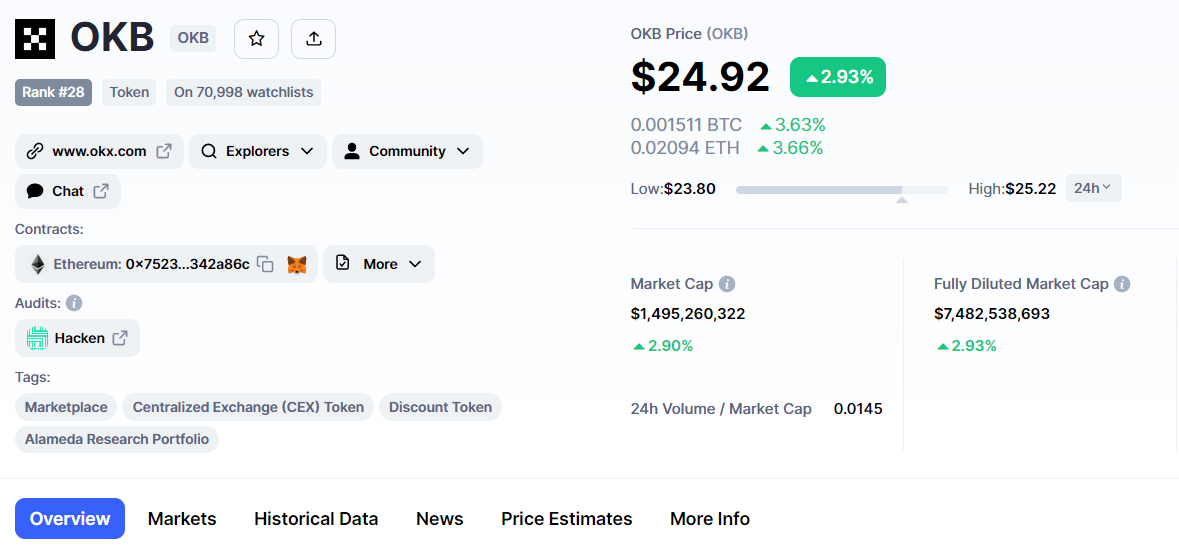The height and width of the screenshot is (556, 1179).
Task: Click external link icon beside www.okx.com
Action: point(164,151)
